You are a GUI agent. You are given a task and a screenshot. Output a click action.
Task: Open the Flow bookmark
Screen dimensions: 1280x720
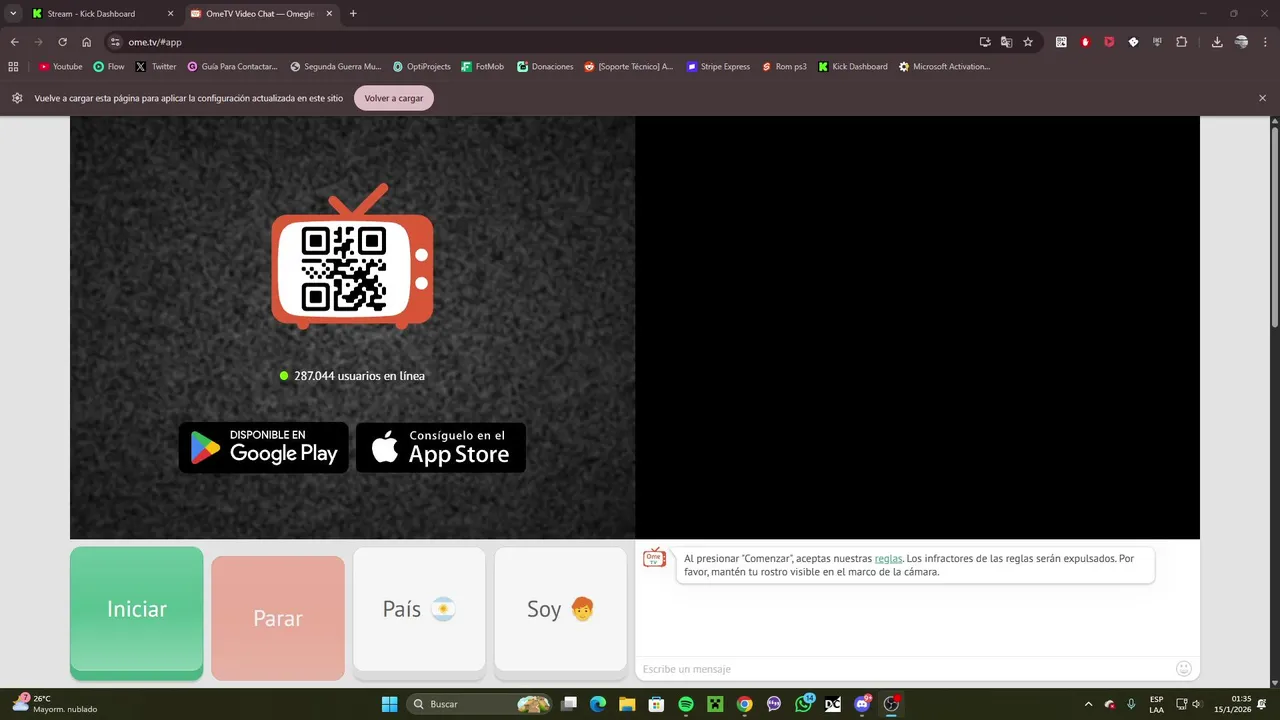[109, 67]
